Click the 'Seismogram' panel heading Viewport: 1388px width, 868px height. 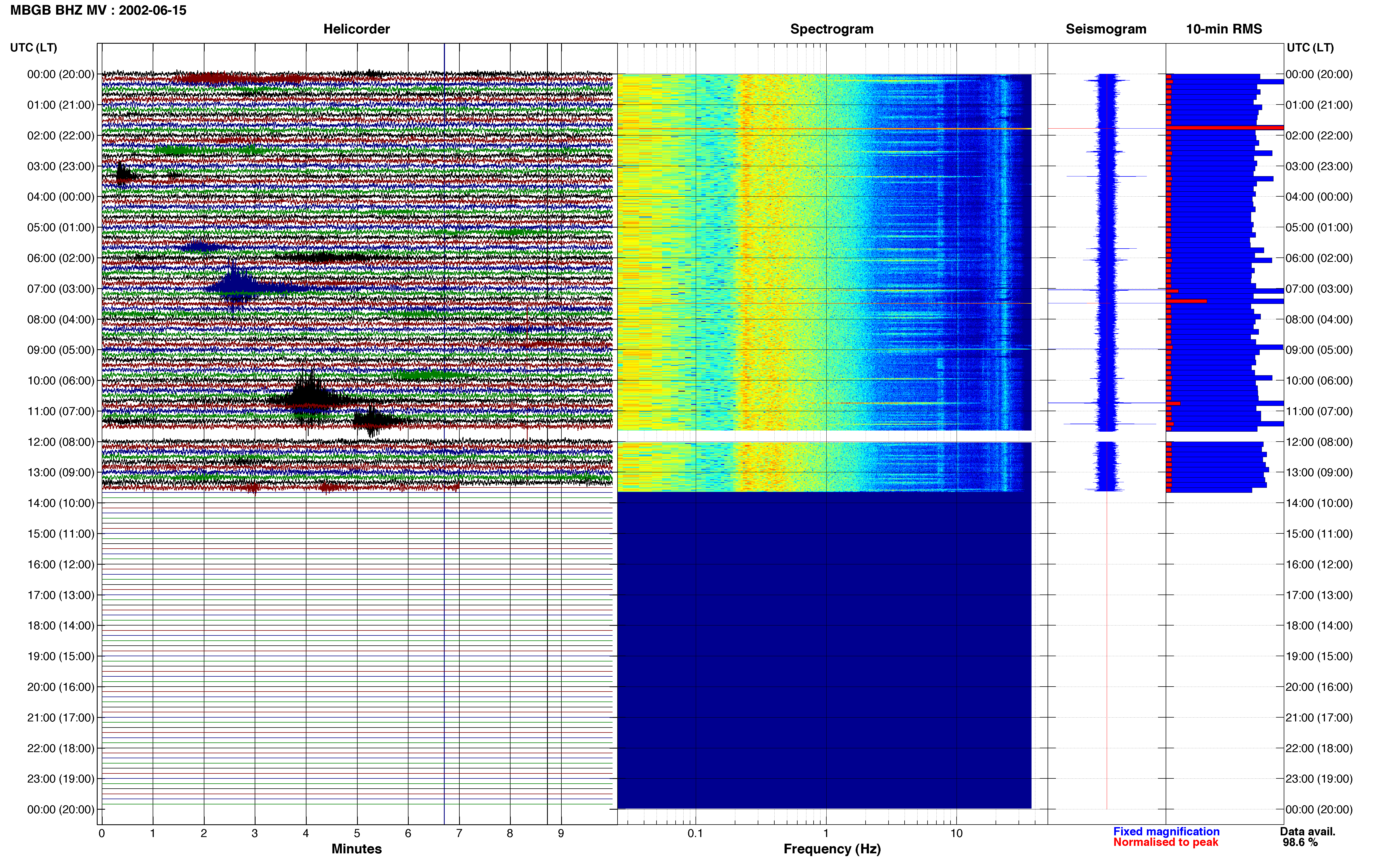point(1106,29)
